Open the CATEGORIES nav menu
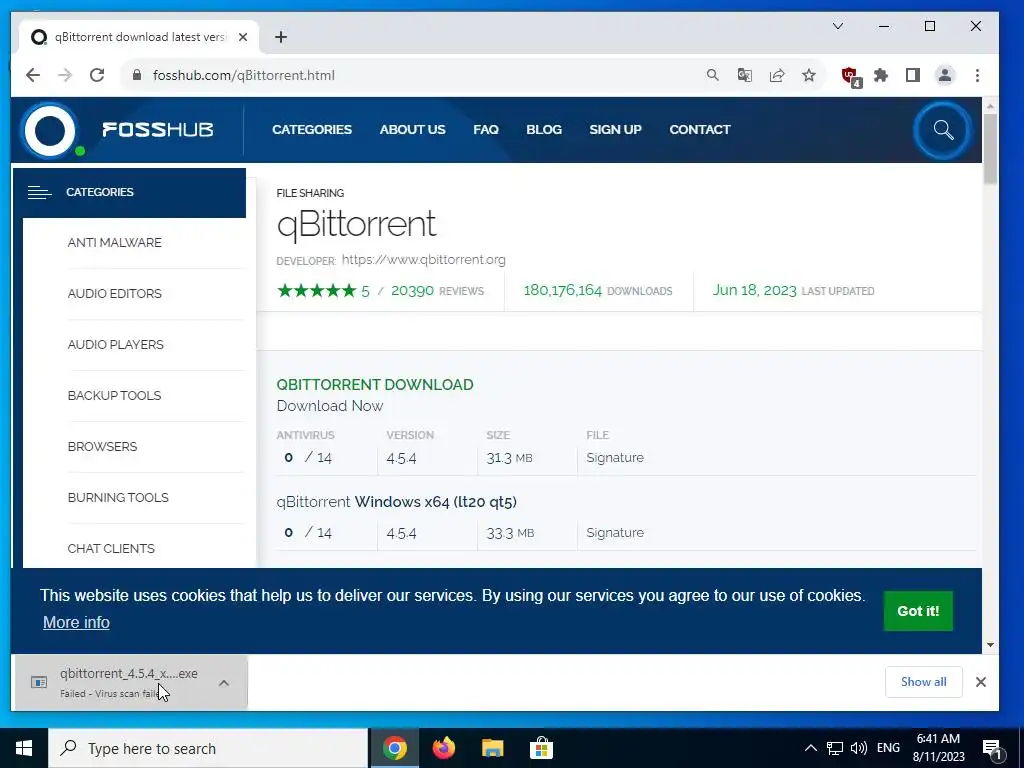 point(312,129)
